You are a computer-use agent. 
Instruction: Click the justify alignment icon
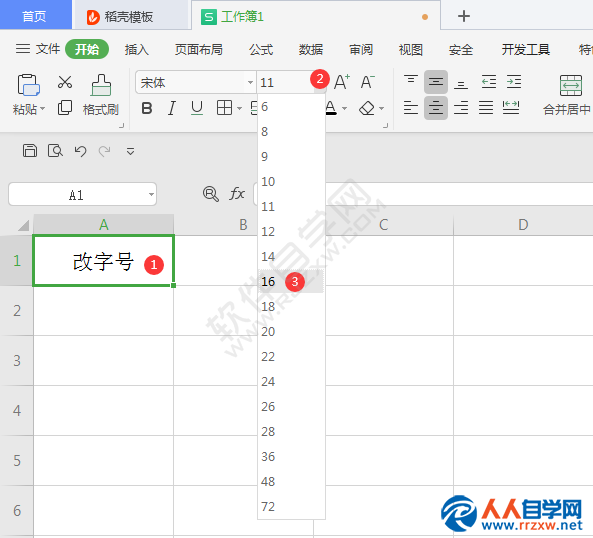pyautogui.click(x=486, y=108)
